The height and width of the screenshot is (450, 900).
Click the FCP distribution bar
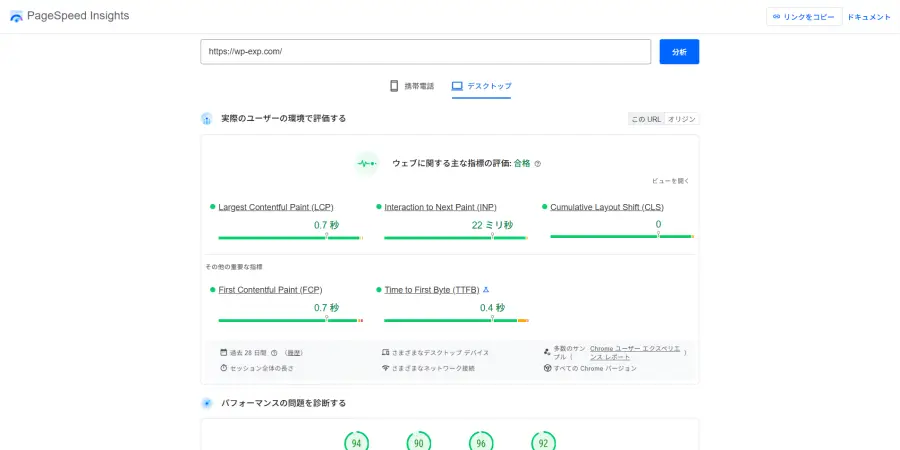click(x=290, y=320)
